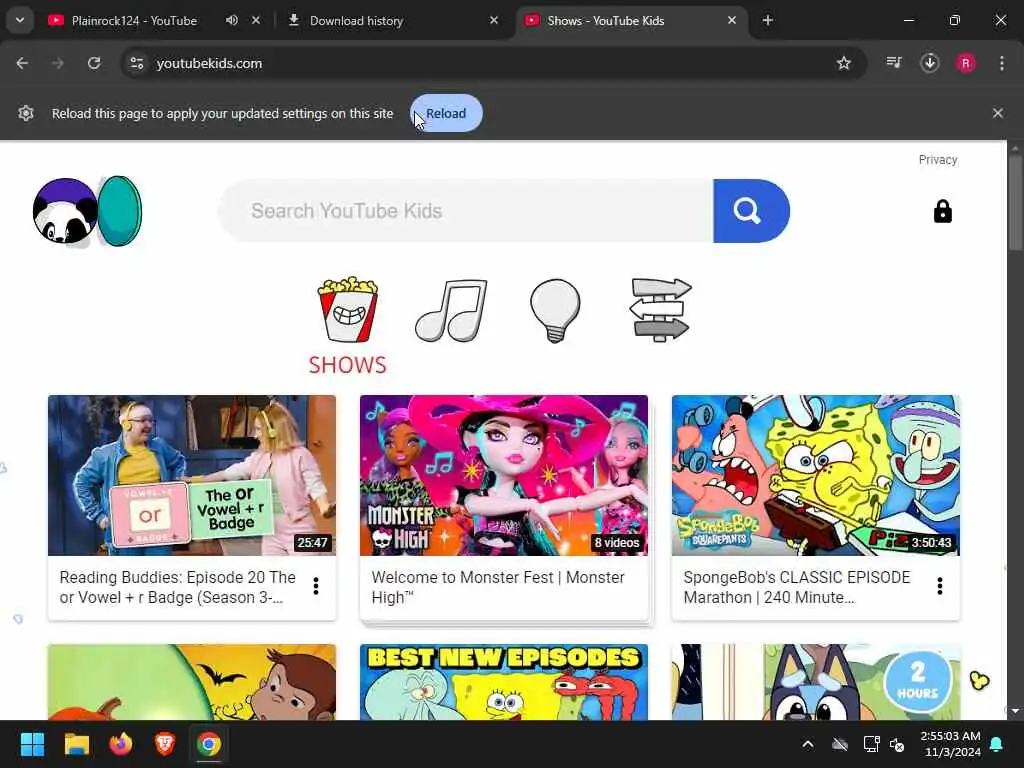Image resolution: width=1024 pixels, height=768 pixels.
Task: Click the Search YouTube Kids field
Action: [465, 211]
